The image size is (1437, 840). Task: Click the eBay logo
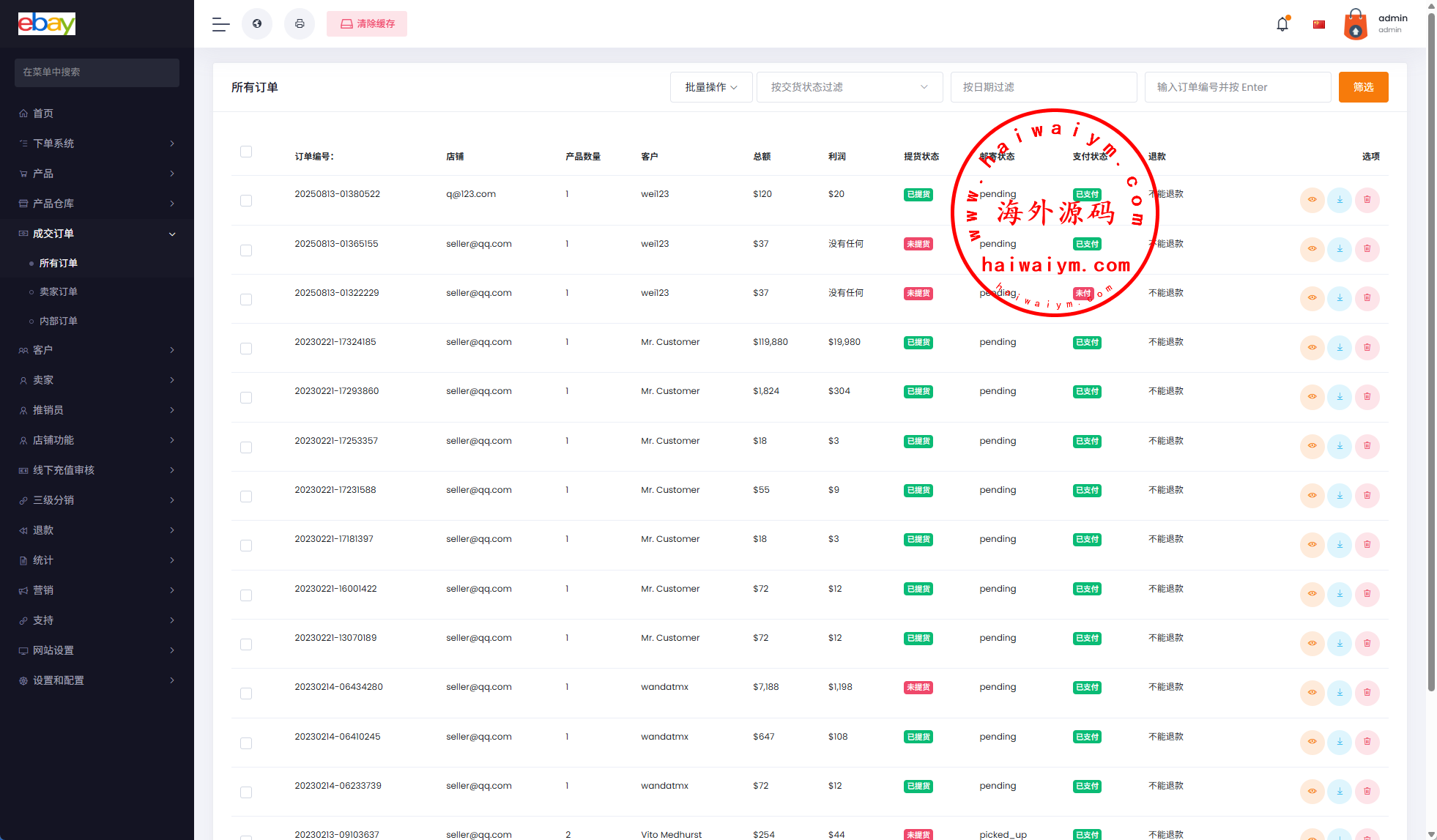coord(47,24)
